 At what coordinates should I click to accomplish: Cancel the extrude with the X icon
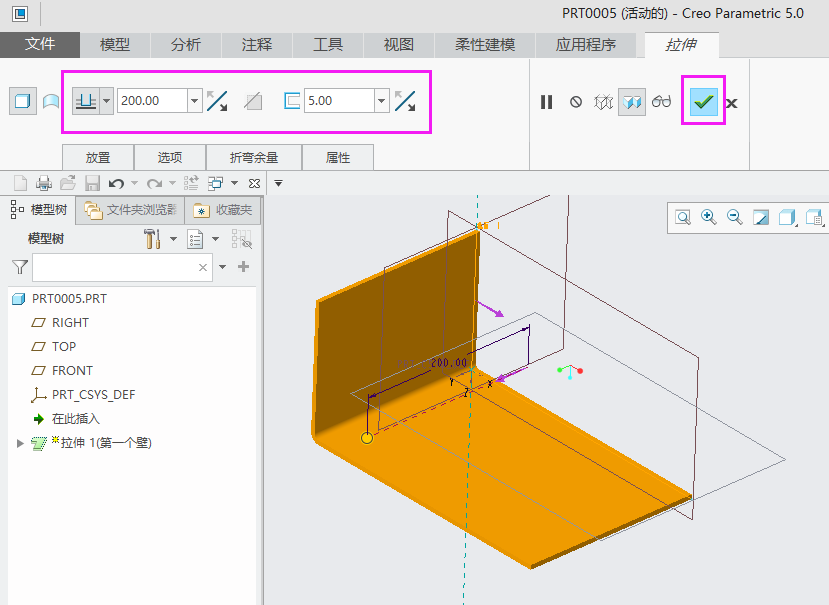pyautogui.click(x=732, y=102)
